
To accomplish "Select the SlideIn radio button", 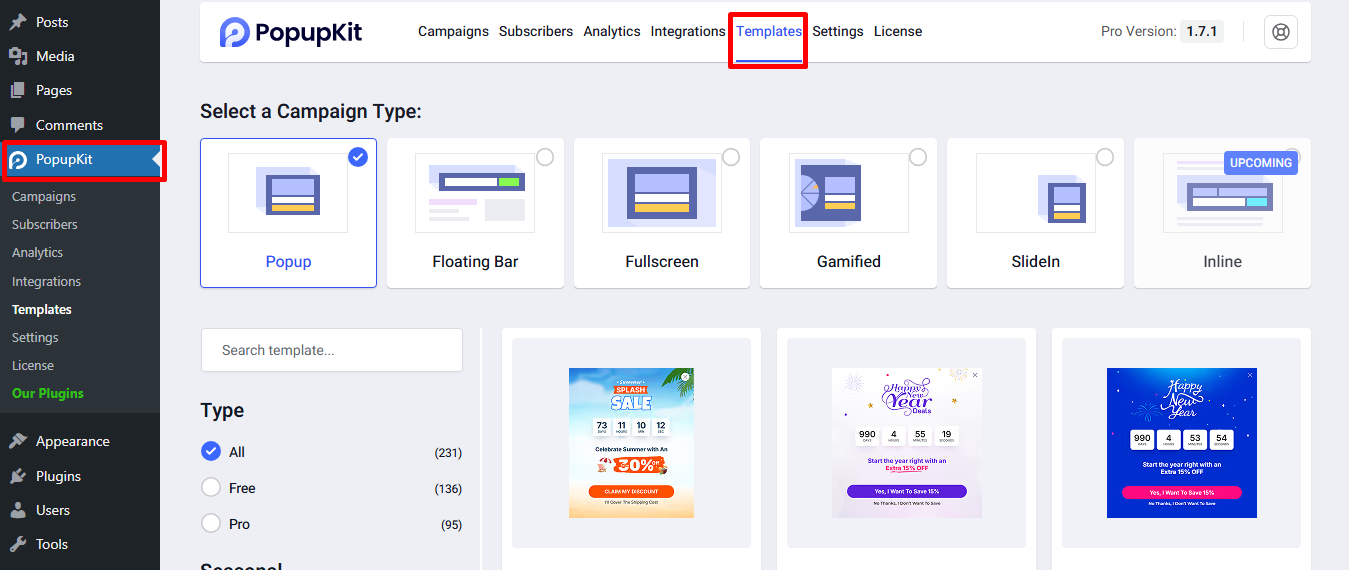I will tap(1105, 157).
